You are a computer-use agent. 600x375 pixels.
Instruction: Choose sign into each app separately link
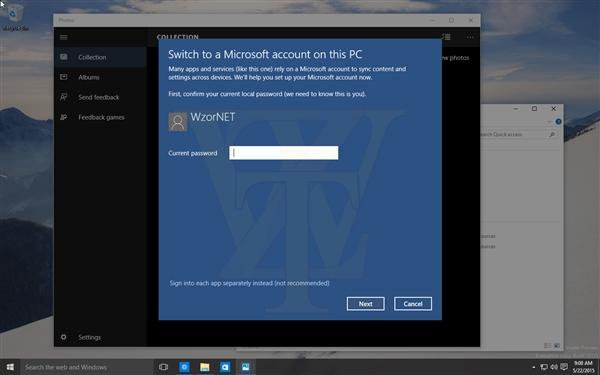click(x=249, y=283)
